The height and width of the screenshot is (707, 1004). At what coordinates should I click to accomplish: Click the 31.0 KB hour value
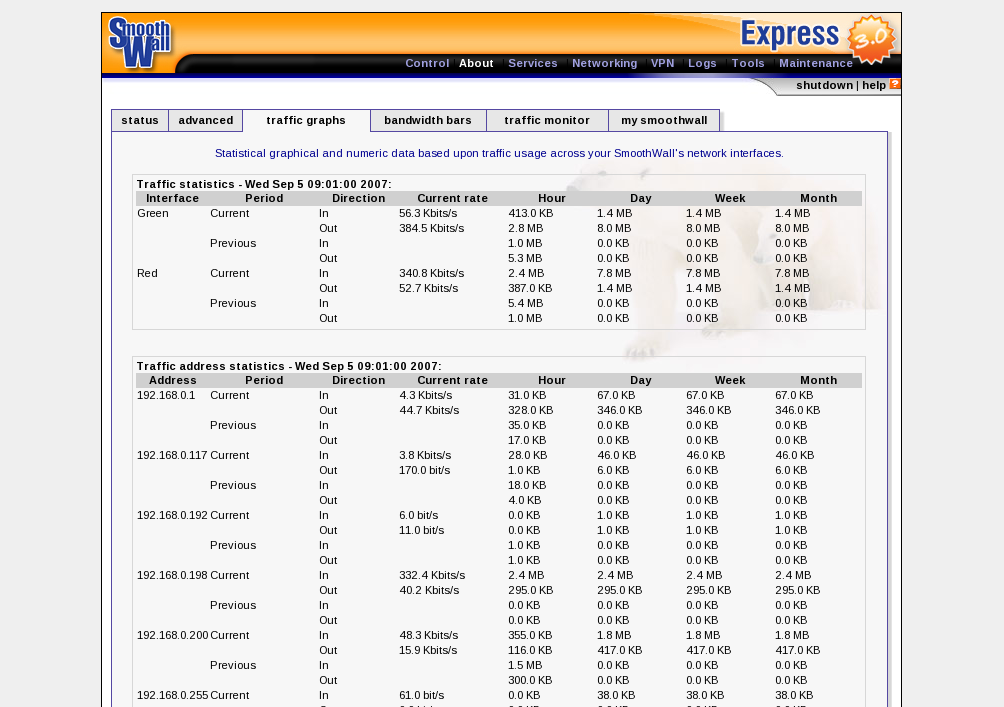pyautogui.click(x=527, y=396)
